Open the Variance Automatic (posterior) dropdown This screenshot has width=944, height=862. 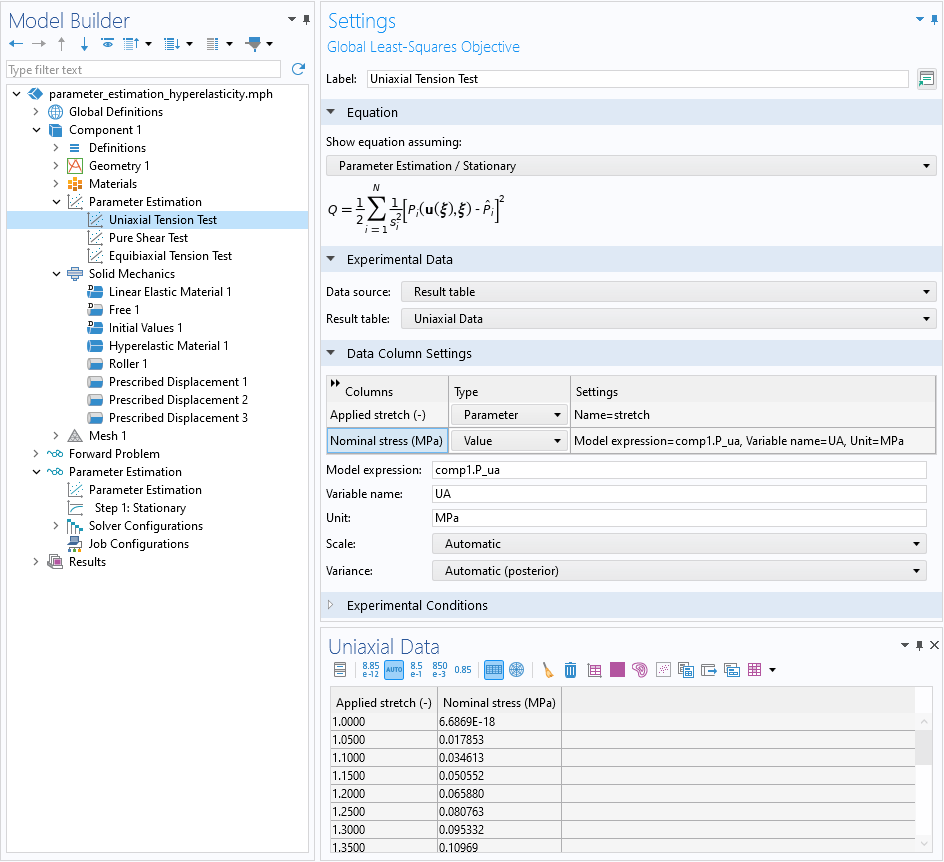(678, 571)
